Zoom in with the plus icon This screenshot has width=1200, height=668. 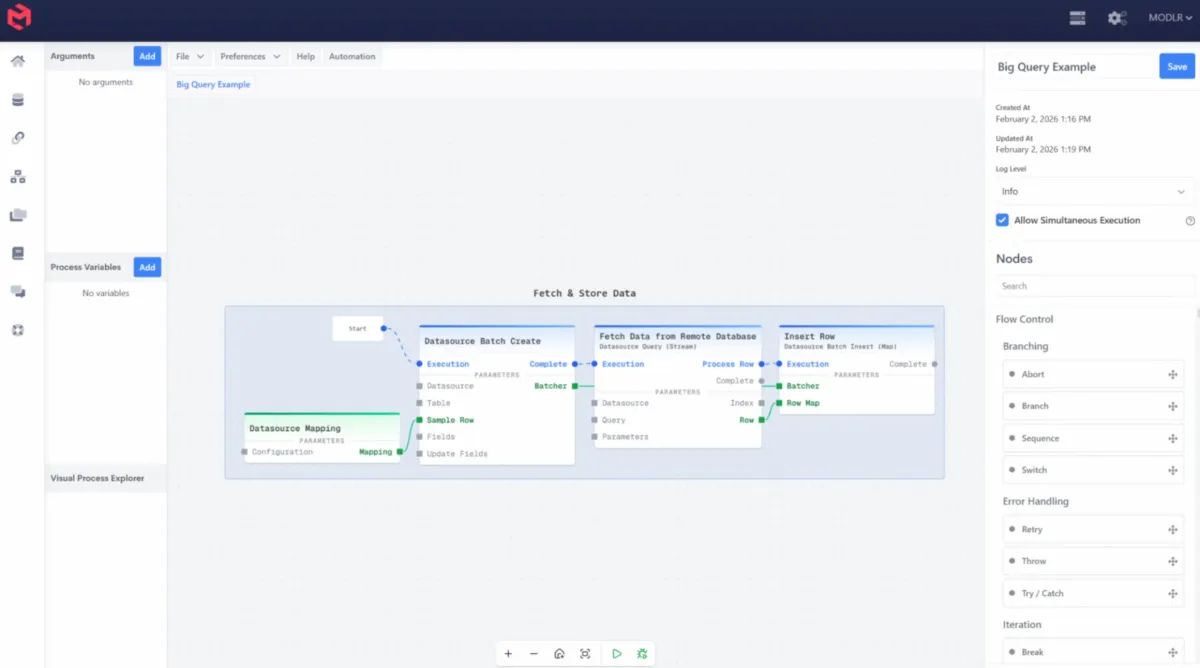pos(508,654)
